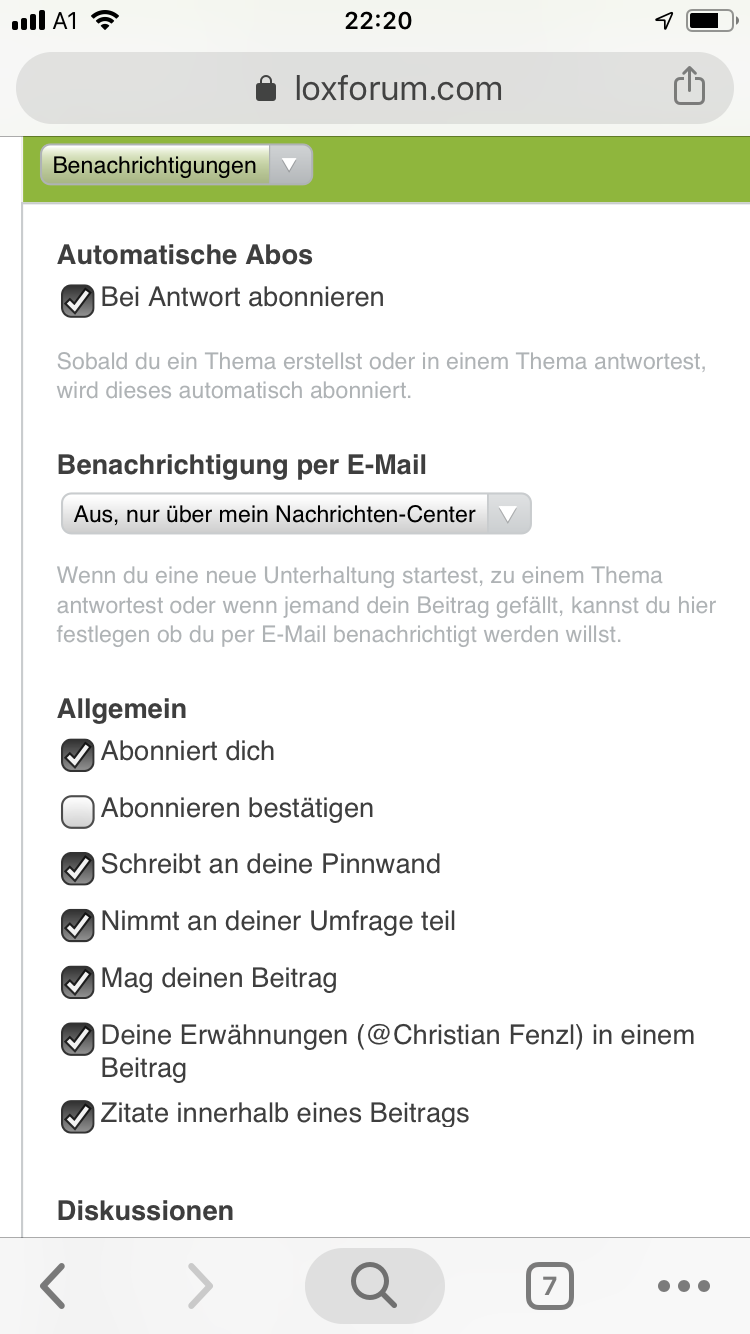Uncheck 'Bei Antwort abonnieren' checkbox
Screen dimensions: 750x1334
(x=78, y=301)
